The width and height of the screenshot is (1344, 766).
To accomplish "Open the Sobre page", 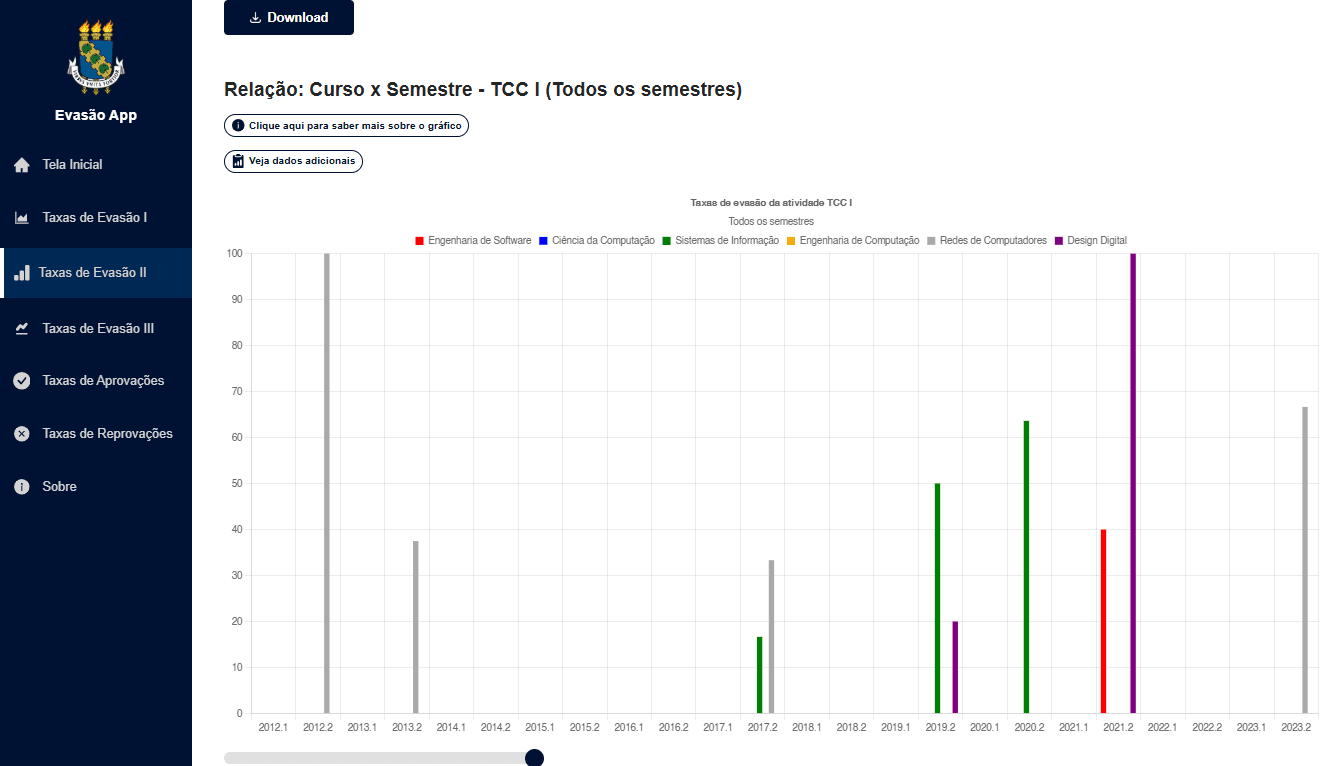I will [x=96, y=487].
